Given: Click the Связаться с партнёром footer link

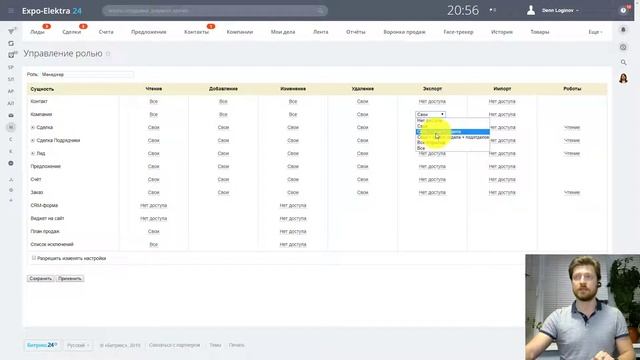Looking at the screenshot, I should click(x=174, y=345).
